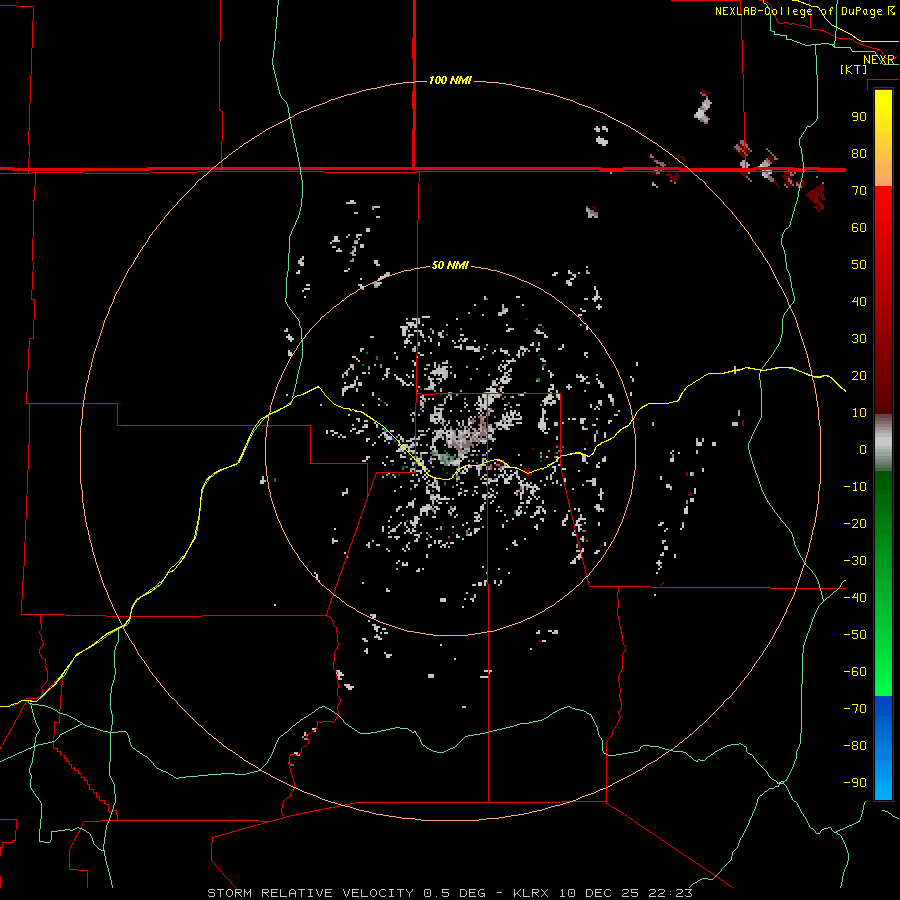Click the [KT] units label
Screen dimensions: 900x900
coord(854,69)
